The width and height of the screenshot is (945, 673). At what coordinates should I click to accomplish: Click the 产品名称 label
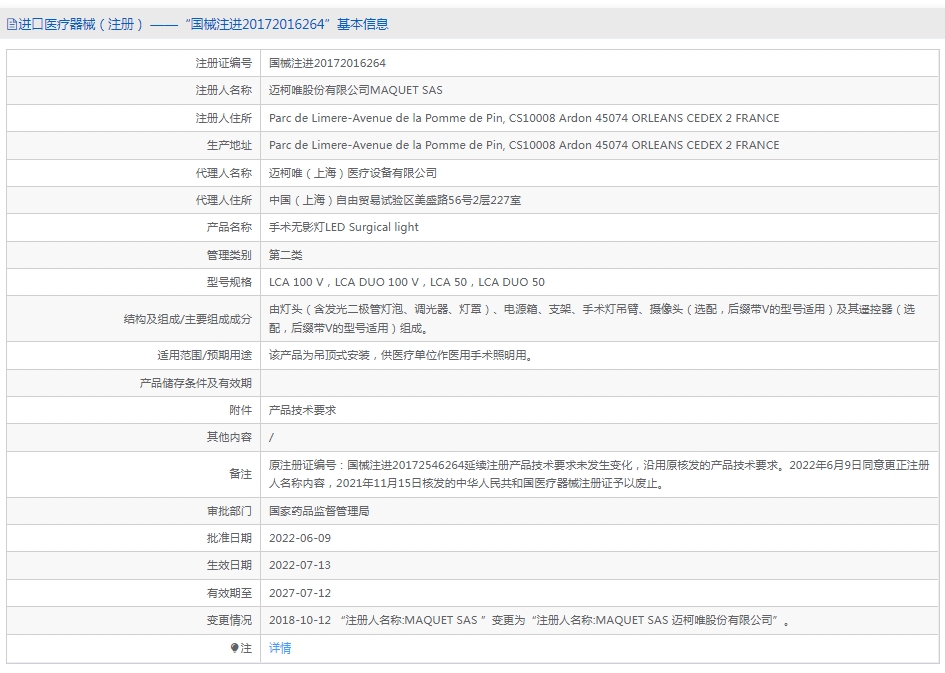[x=229, y=227]
